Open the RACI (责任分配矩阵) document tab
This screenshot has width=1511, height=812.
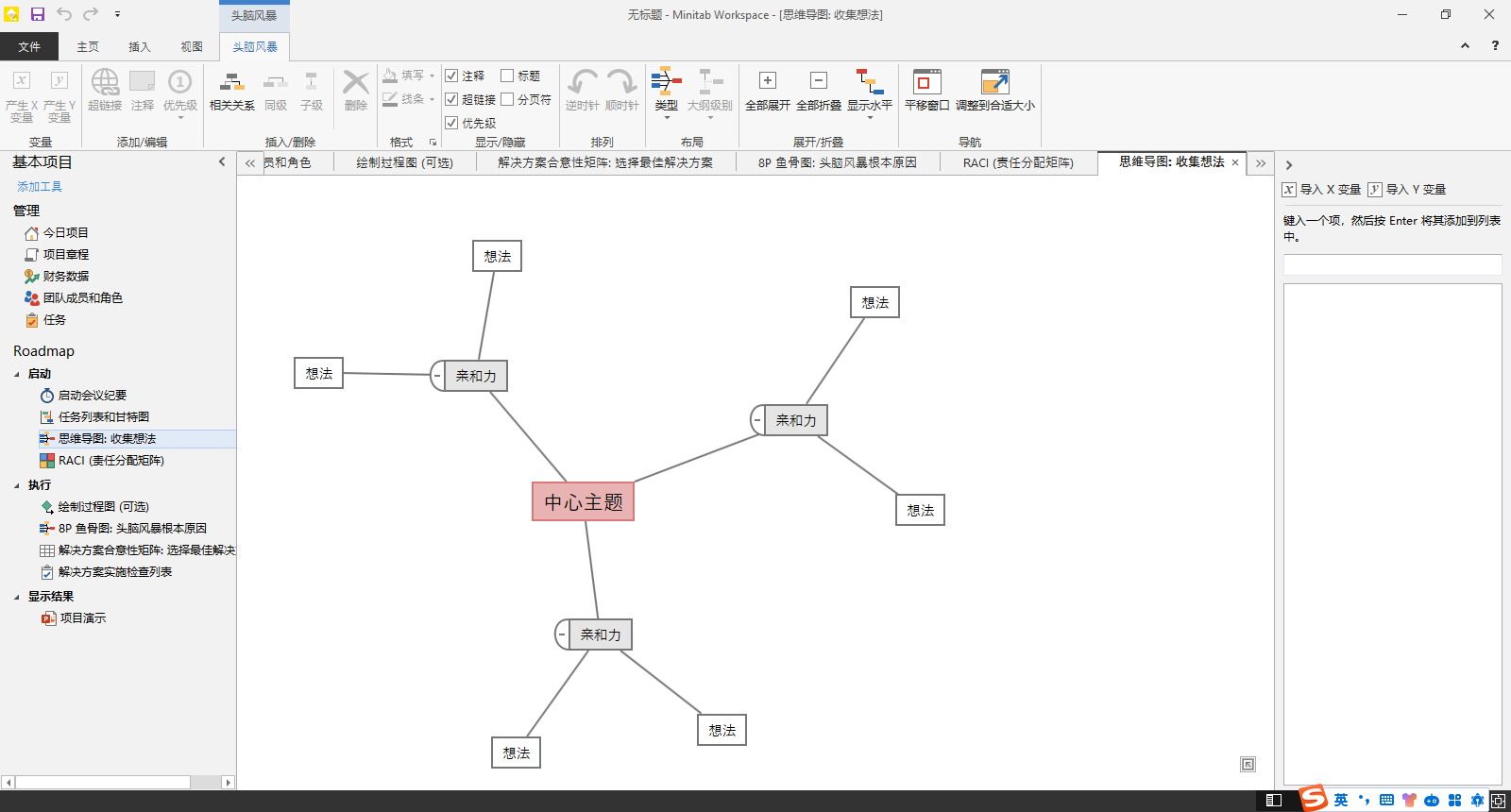point(1017,162)
